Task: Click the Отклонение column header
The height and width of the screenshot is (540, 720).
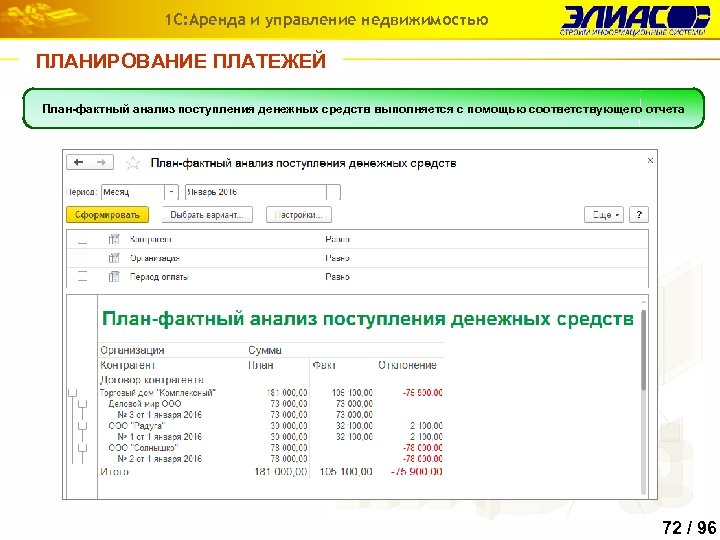Action: [x=407, y=365]
